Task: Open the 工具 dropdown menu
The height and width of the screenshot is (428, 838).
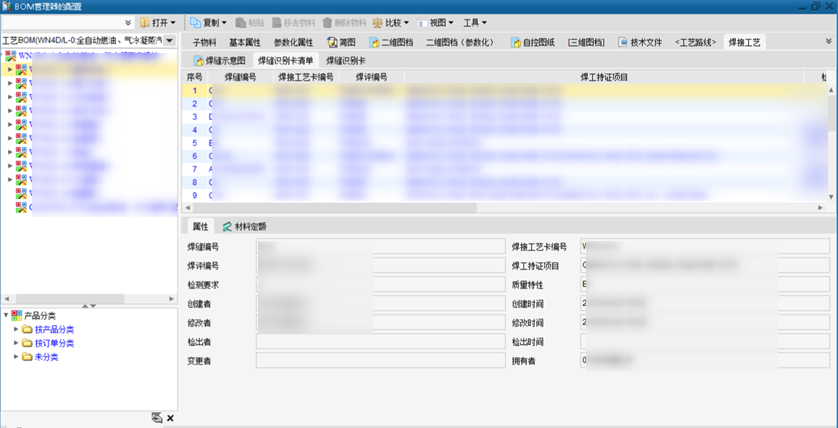Action: pos(475,22)
